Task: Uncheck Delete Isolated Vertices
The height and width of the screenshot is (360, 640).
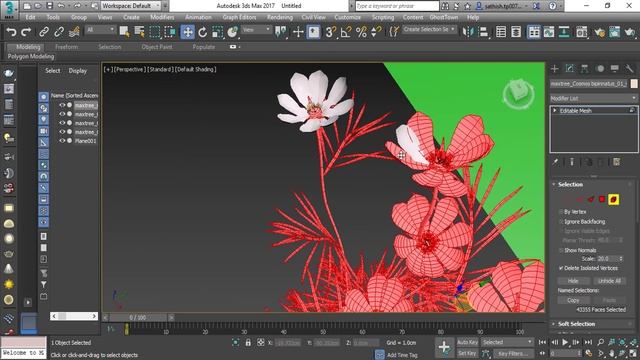Action: 561,268
